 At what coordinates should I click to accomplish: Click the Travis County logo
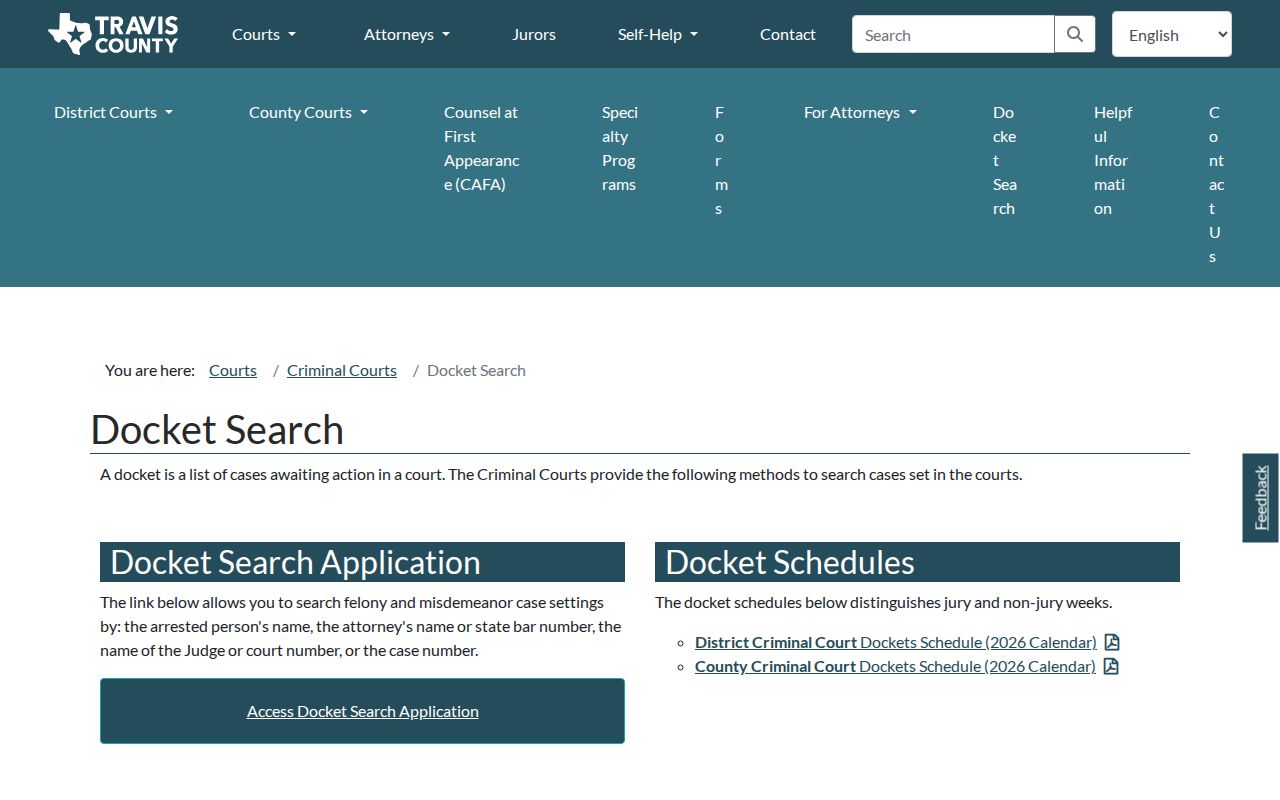113,34
